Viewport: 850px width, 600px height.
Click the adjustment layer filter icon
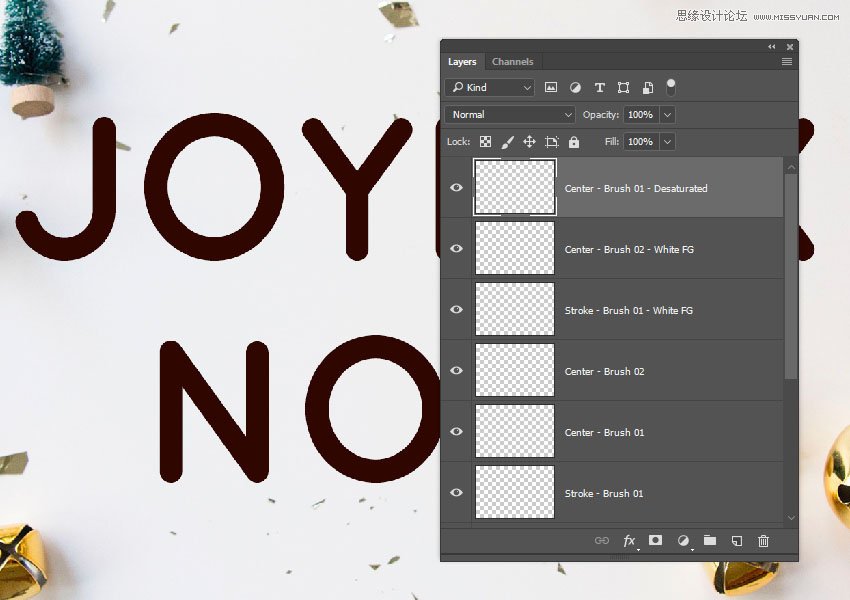575,88
